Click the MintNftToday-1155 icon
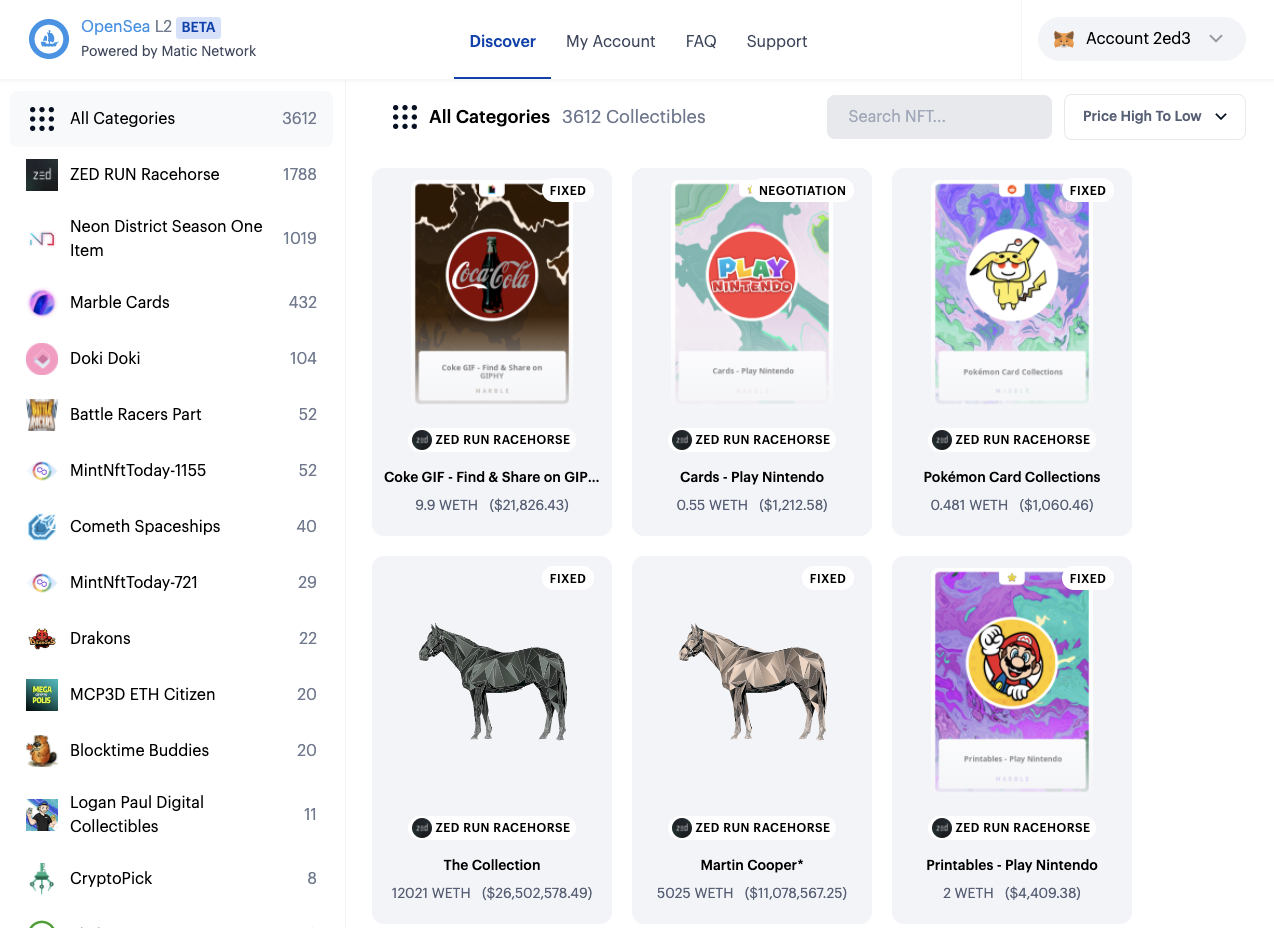1274x937 pixels. (42, 470)
